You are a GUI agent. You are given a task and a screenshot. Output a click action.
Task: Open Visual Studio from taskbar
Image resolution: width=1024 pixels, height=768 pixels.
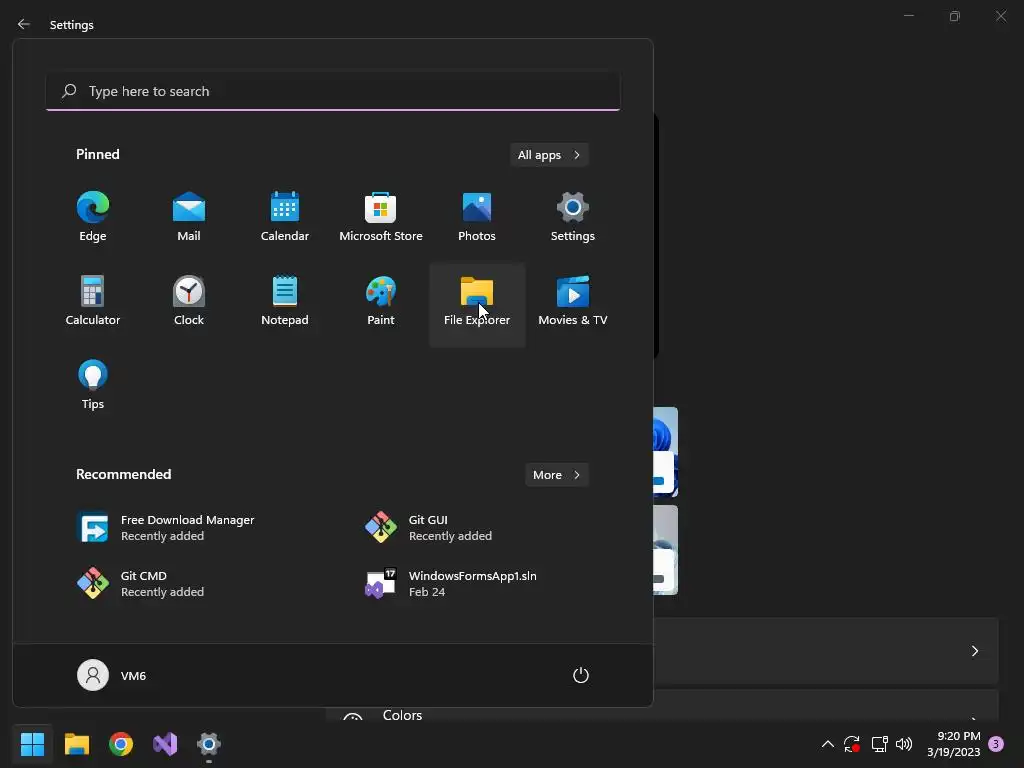tap(165, 744)
